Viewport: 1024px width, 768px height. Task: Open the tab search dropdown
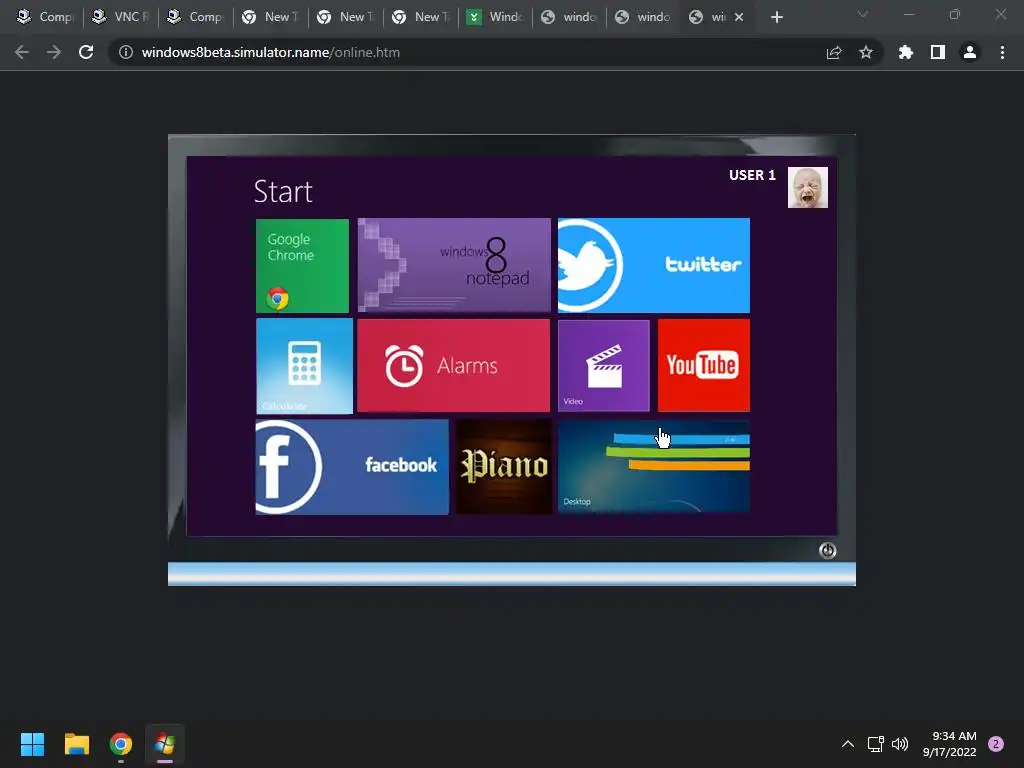(x=863, y=14)
